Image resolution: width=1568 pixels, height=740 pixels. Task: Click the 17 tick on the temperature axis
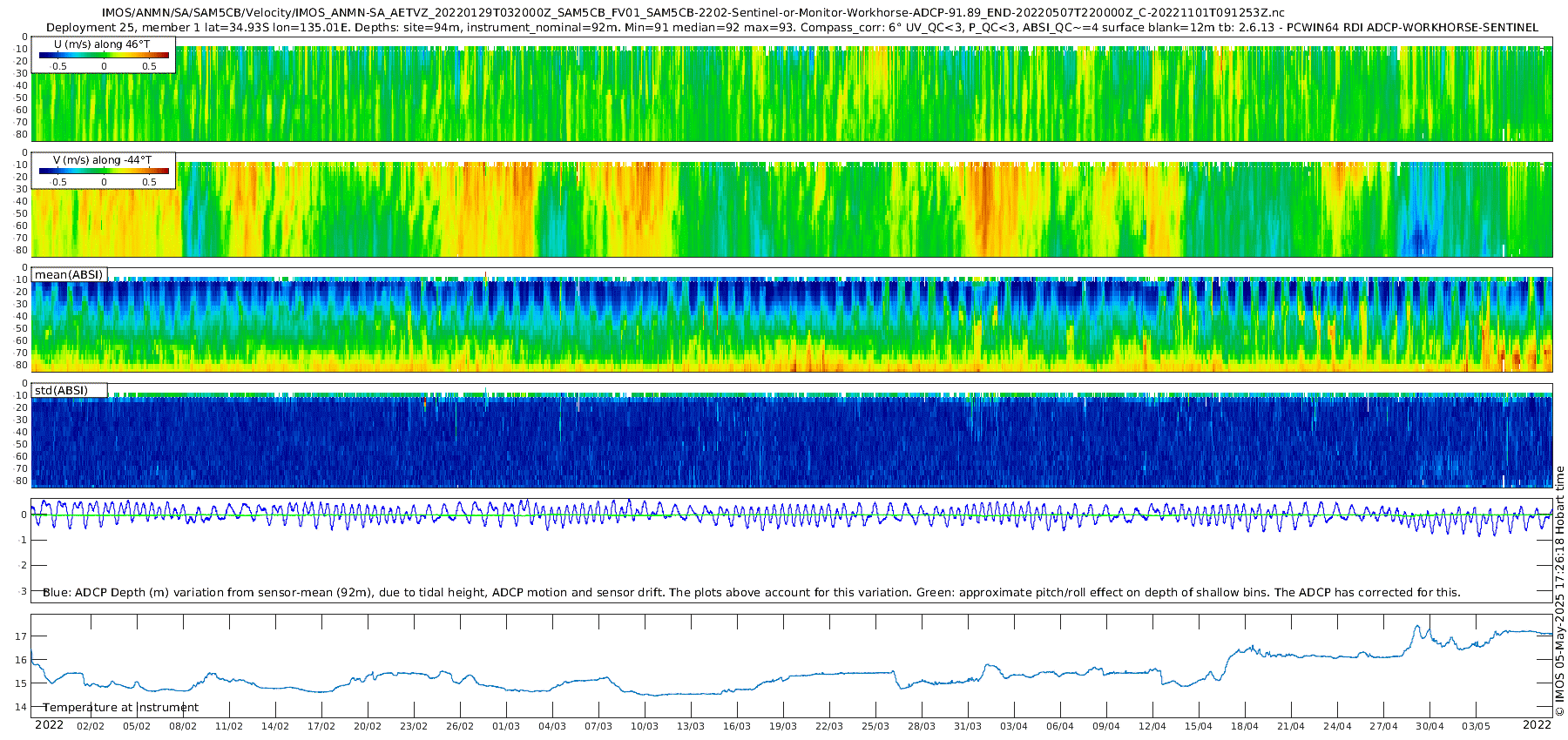pos(21,636)
